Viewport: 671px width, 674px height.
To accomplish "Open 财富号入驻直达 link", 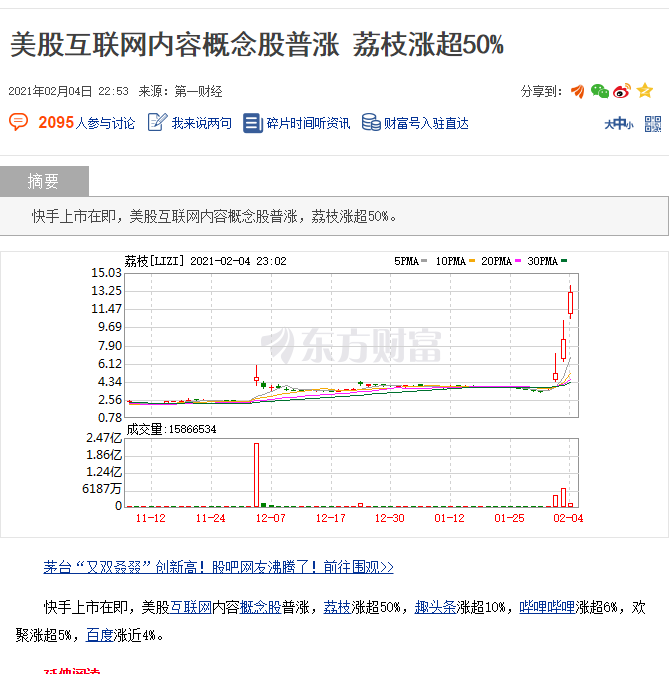I will coord(426,123).
